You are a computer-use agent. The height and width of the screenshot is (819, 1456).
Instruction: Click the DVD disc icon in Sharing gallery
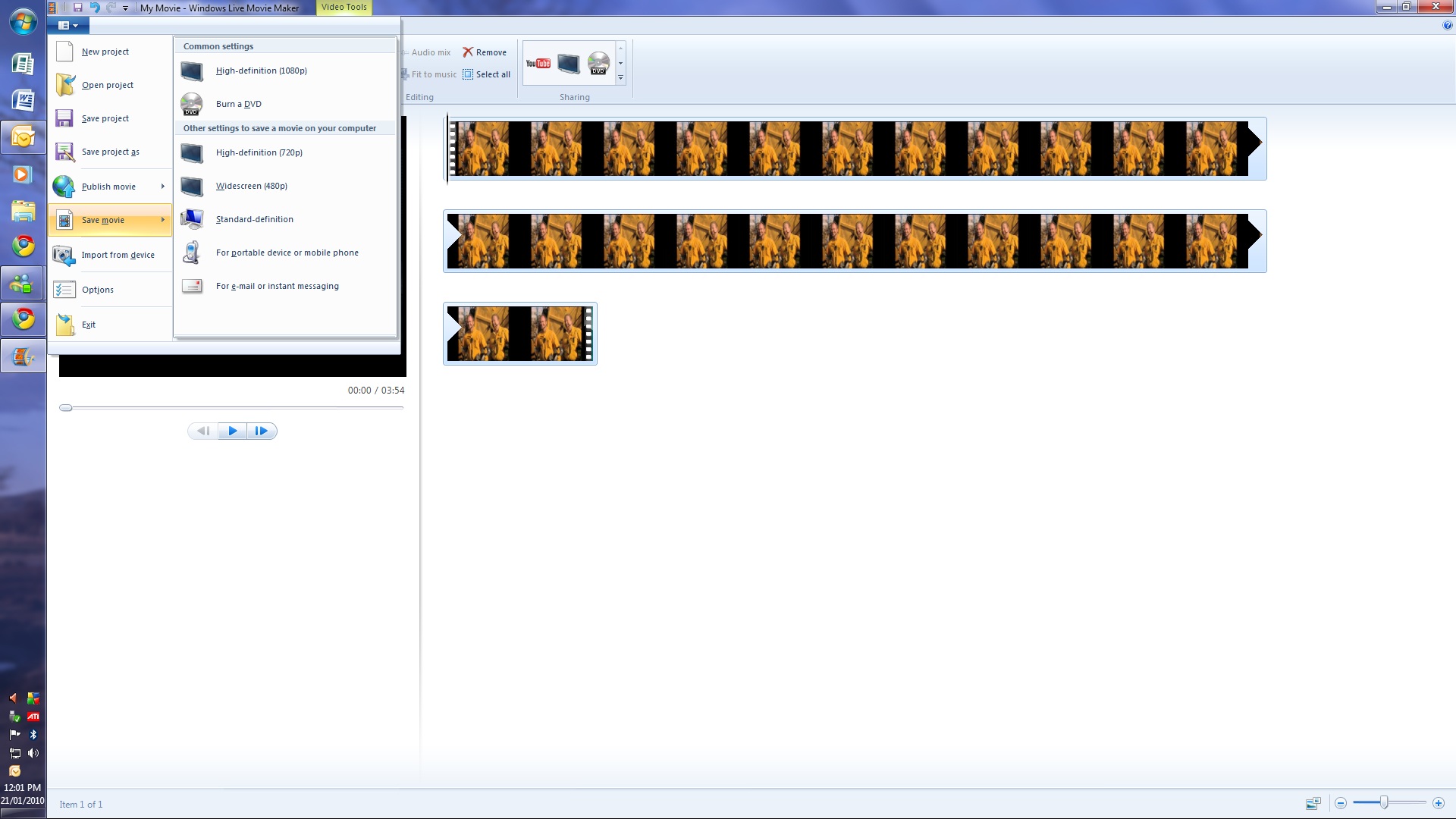[x=598, y=64]
